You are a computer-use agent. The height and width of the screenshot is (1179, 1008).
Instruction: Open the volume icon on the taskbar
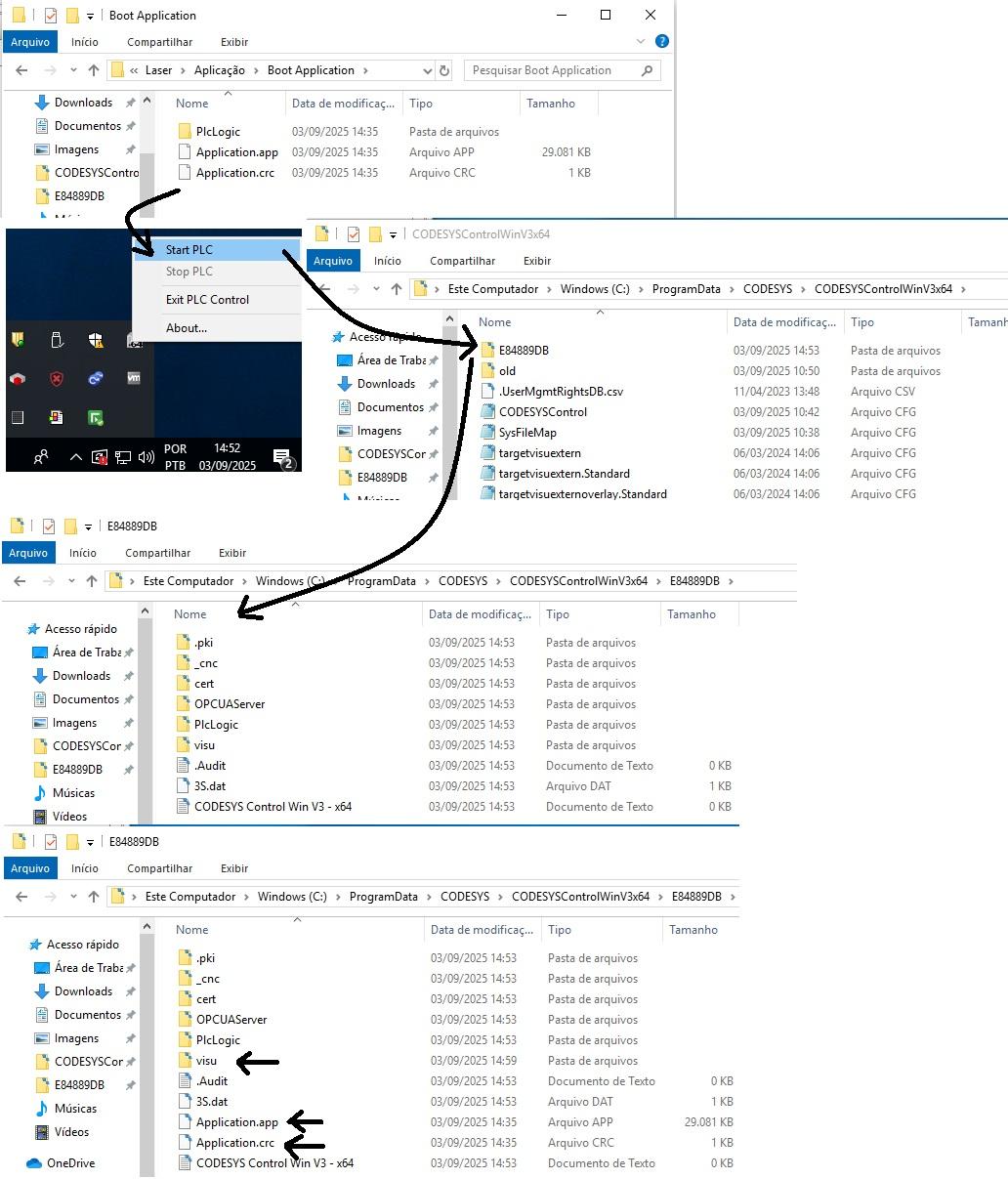point(145,456)
